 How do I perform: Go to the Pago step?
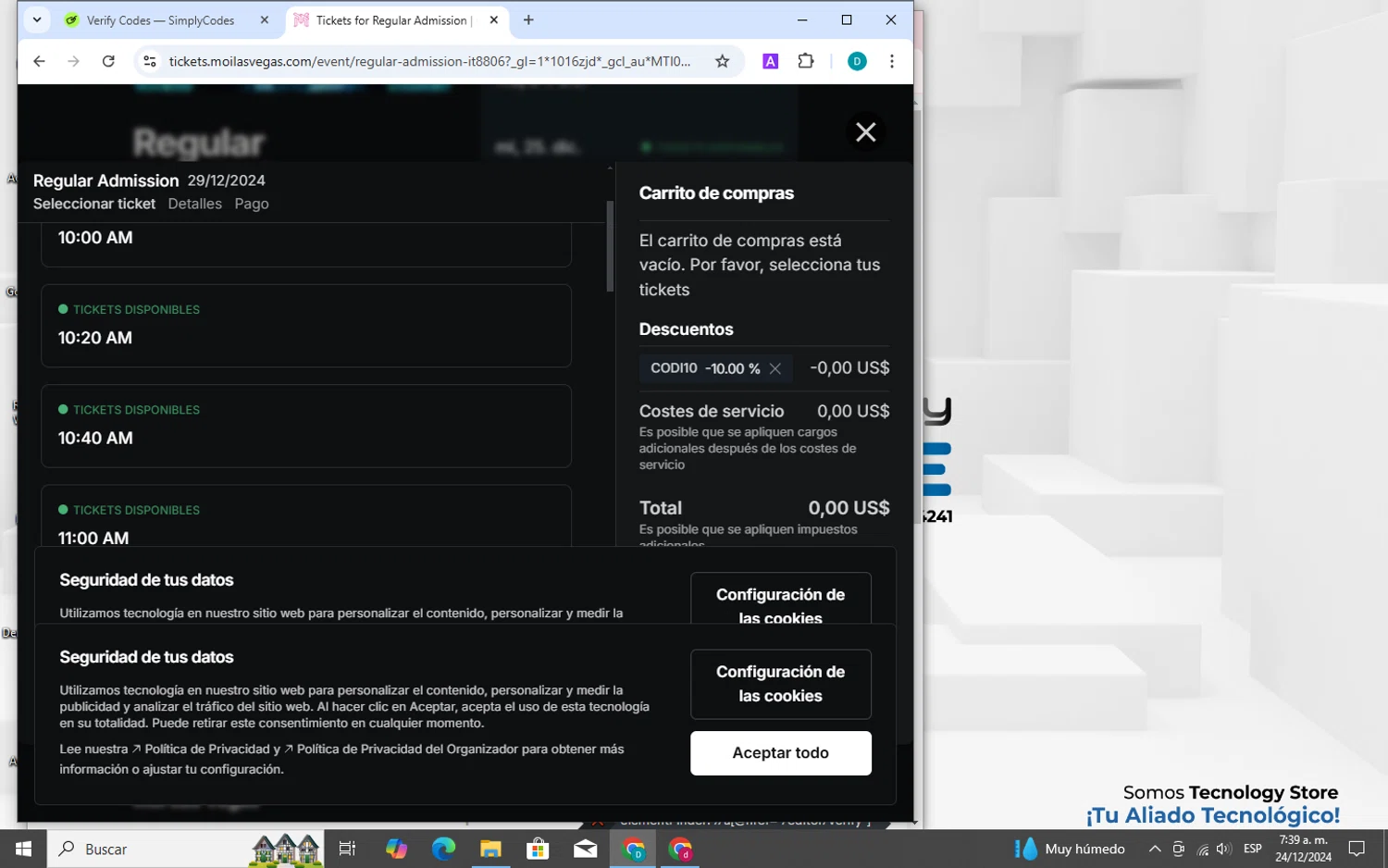tap(252, 204)
